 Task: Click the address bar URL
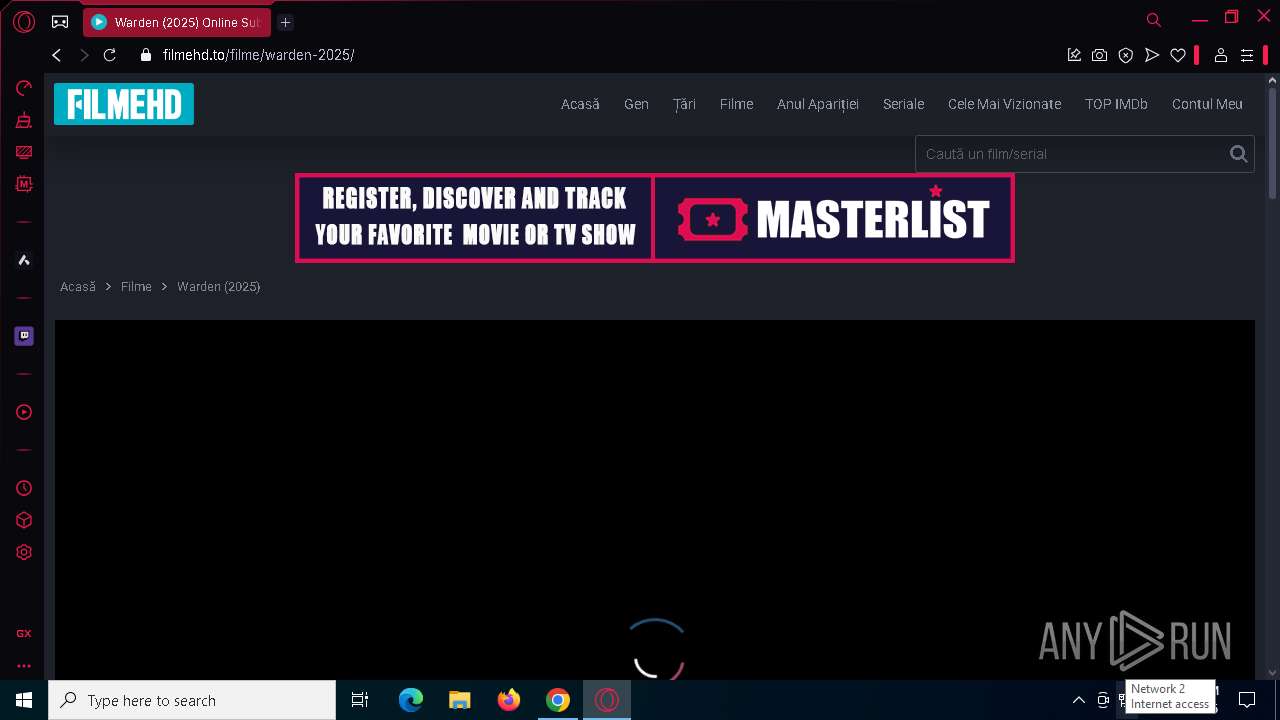(x=258, y=55)
